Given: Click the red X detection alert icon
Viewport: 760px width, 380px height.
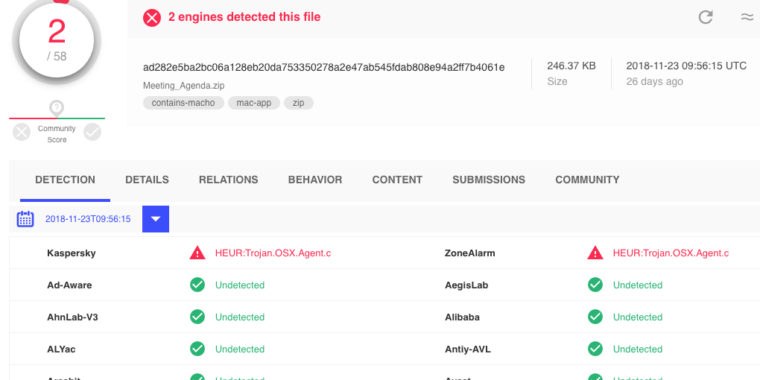Looking at the screenshot, I should point(152,18).
